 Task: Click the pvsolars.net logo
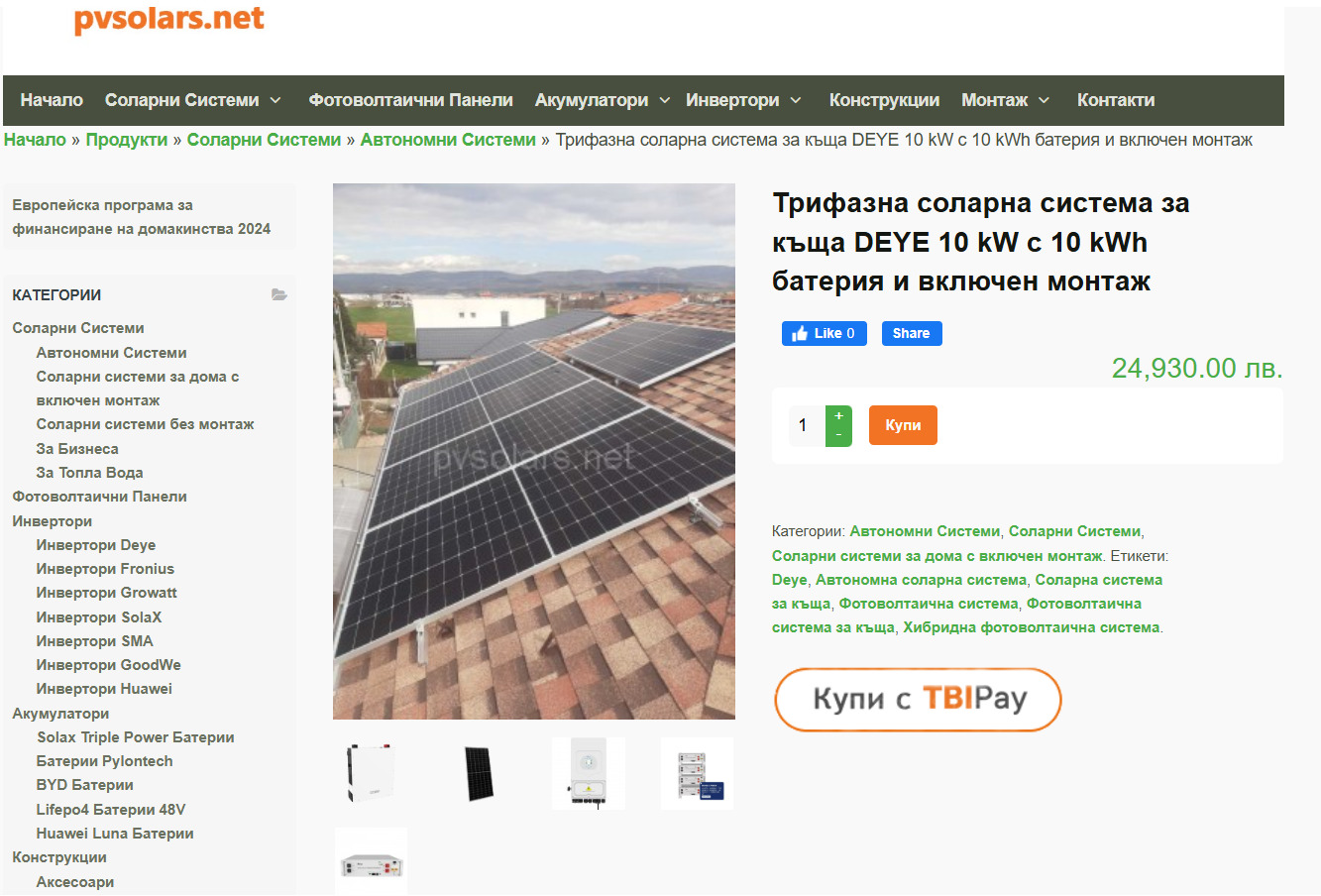tap(168, 18)
